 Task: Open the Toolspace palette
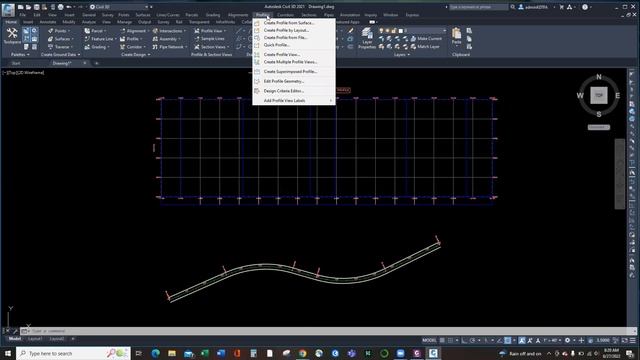pos(12,36)
